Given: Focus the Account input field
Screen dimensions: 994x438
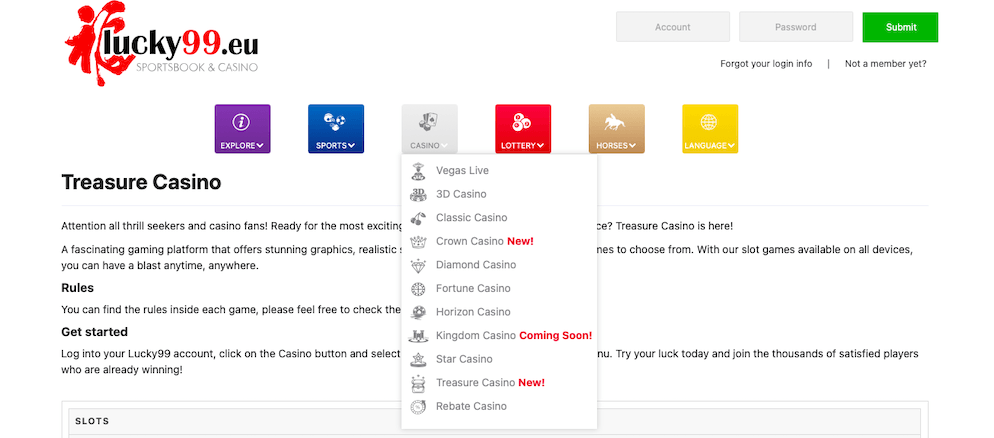Looking at the screenshot, I should [x=673, y=27].
